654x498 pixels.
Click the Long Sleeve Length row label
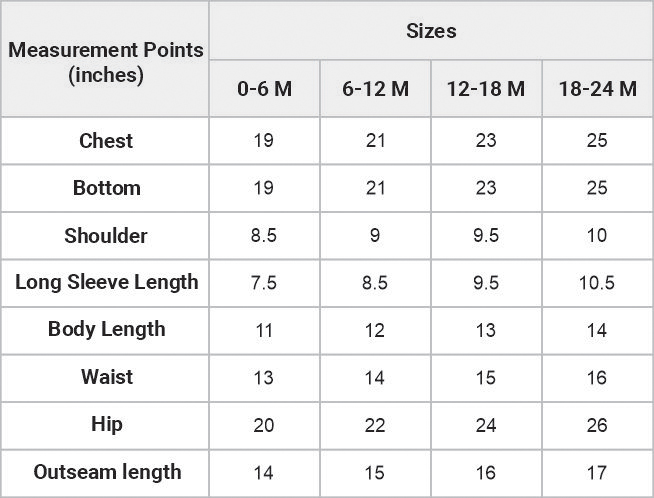(105, 283)
